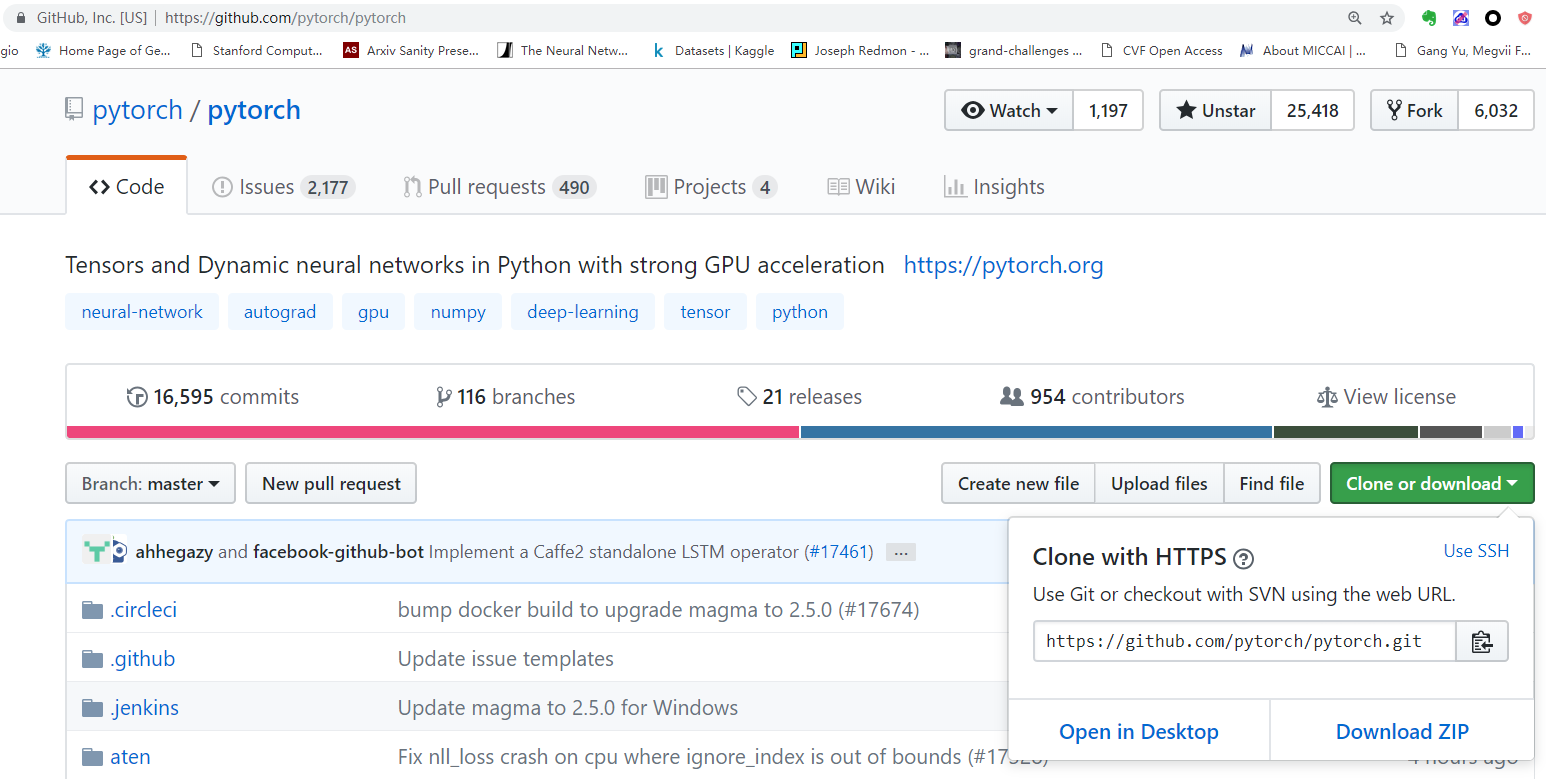The width and height of the screenshot is (1546, 779).
Task: Click the pytorch organization link
Action: click(x=137, y=110)
